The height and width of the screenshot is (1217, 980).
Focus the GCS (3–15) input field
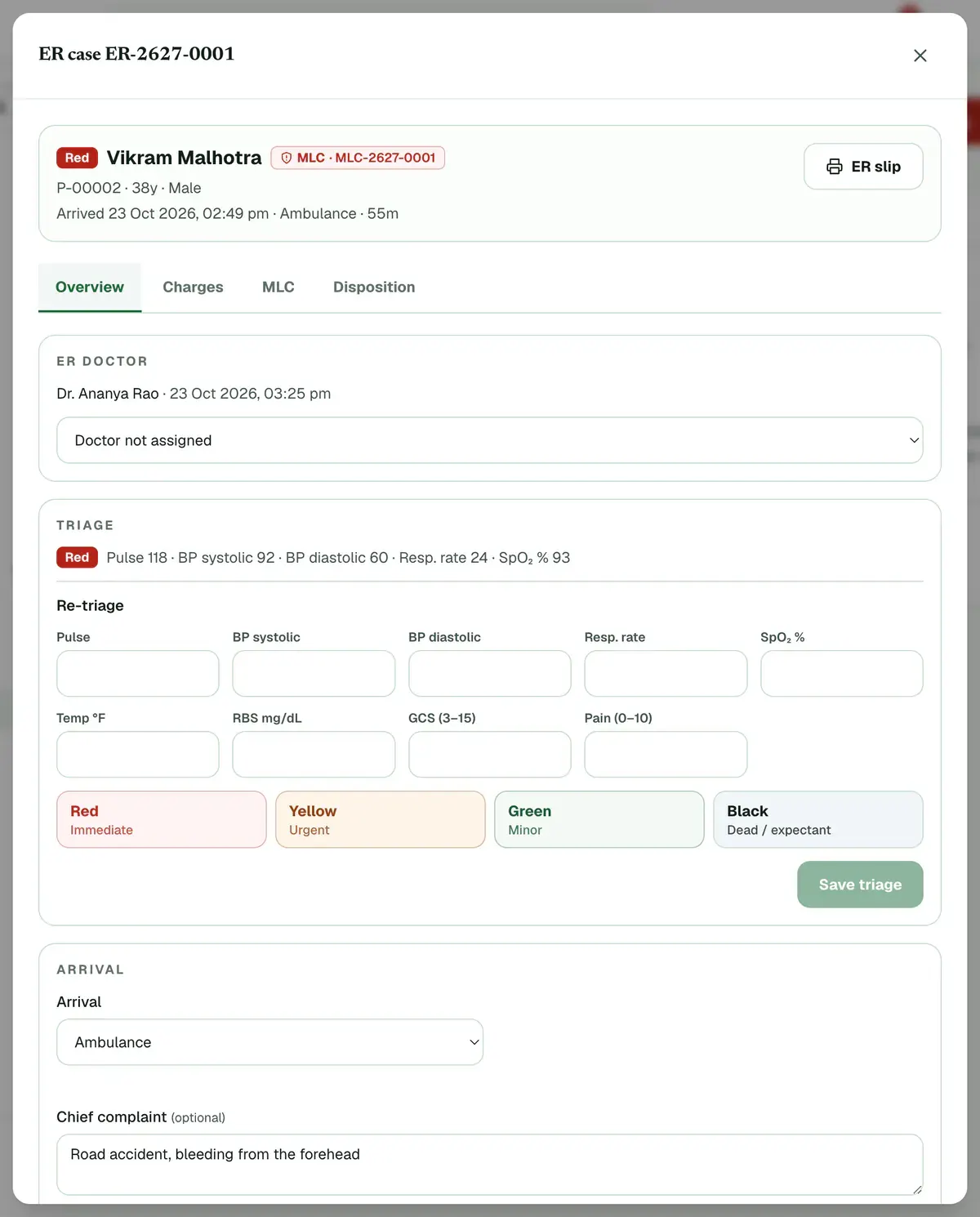pos(490,755)
